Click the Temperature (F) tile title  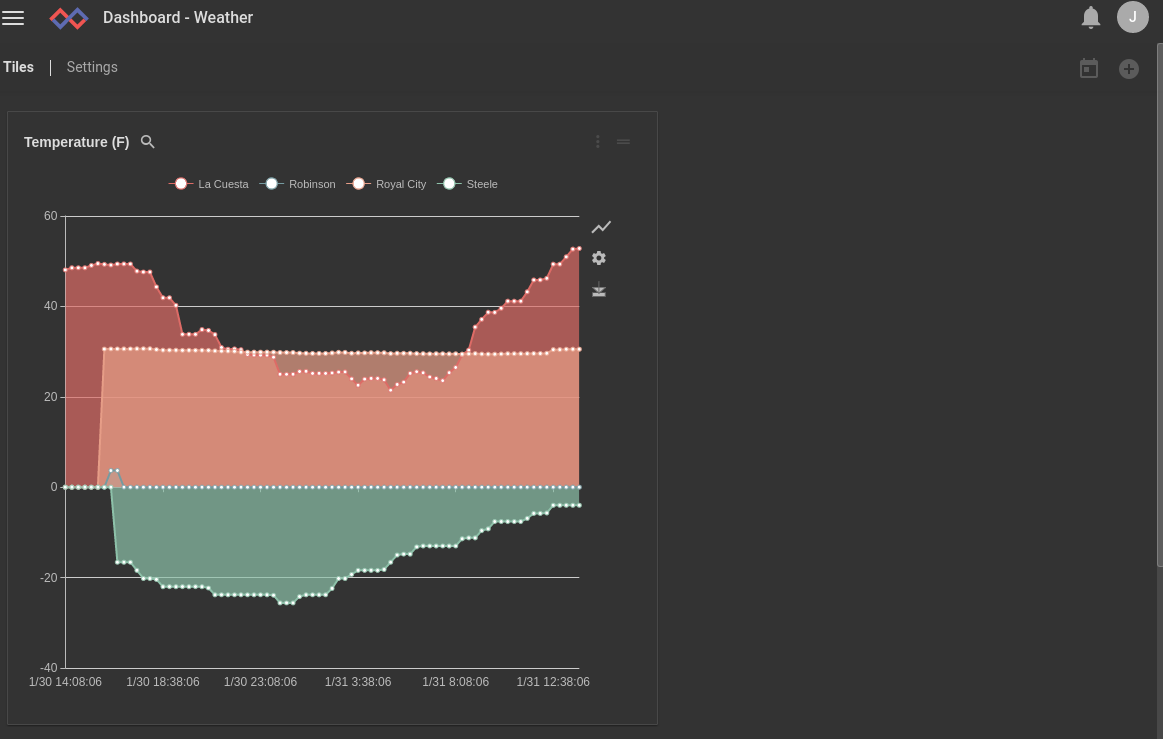[x=76, y=142]
